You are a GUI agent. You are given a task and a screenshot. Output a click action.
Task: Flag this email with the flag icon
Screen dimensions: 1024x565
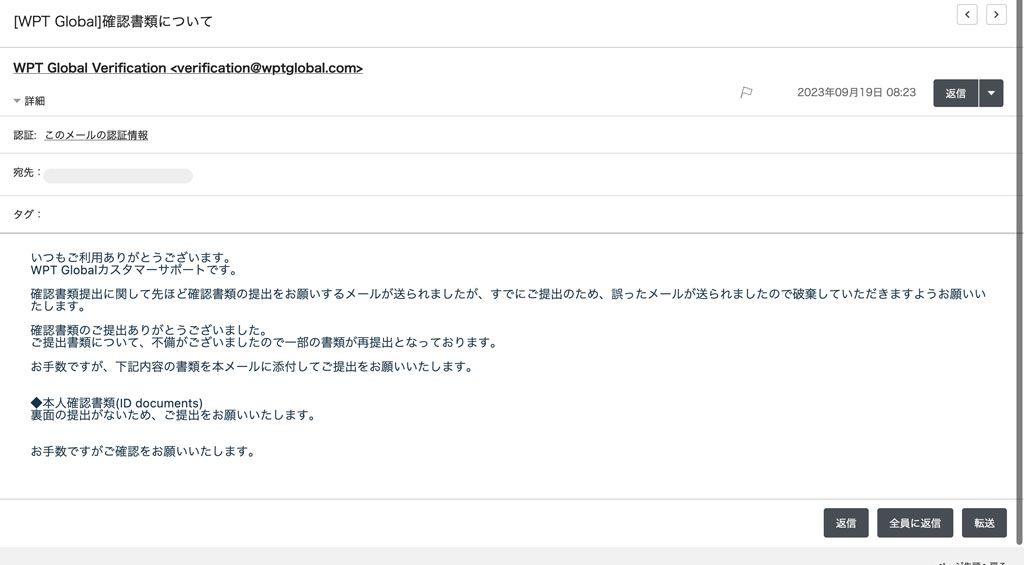click(x=746, y=93)
